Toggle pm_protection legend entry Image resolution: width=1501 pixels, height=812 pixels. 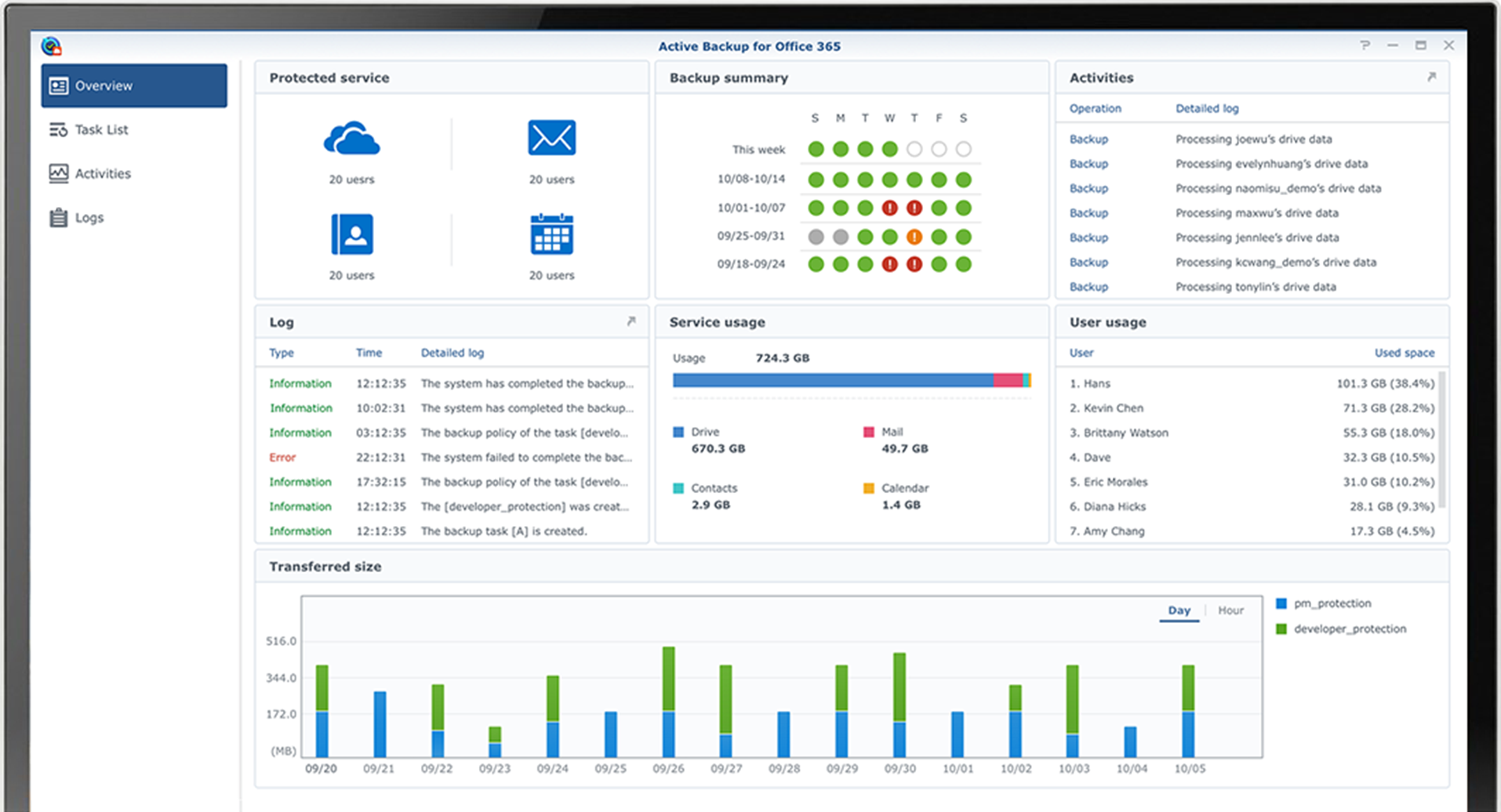(x=1324, y=604)
